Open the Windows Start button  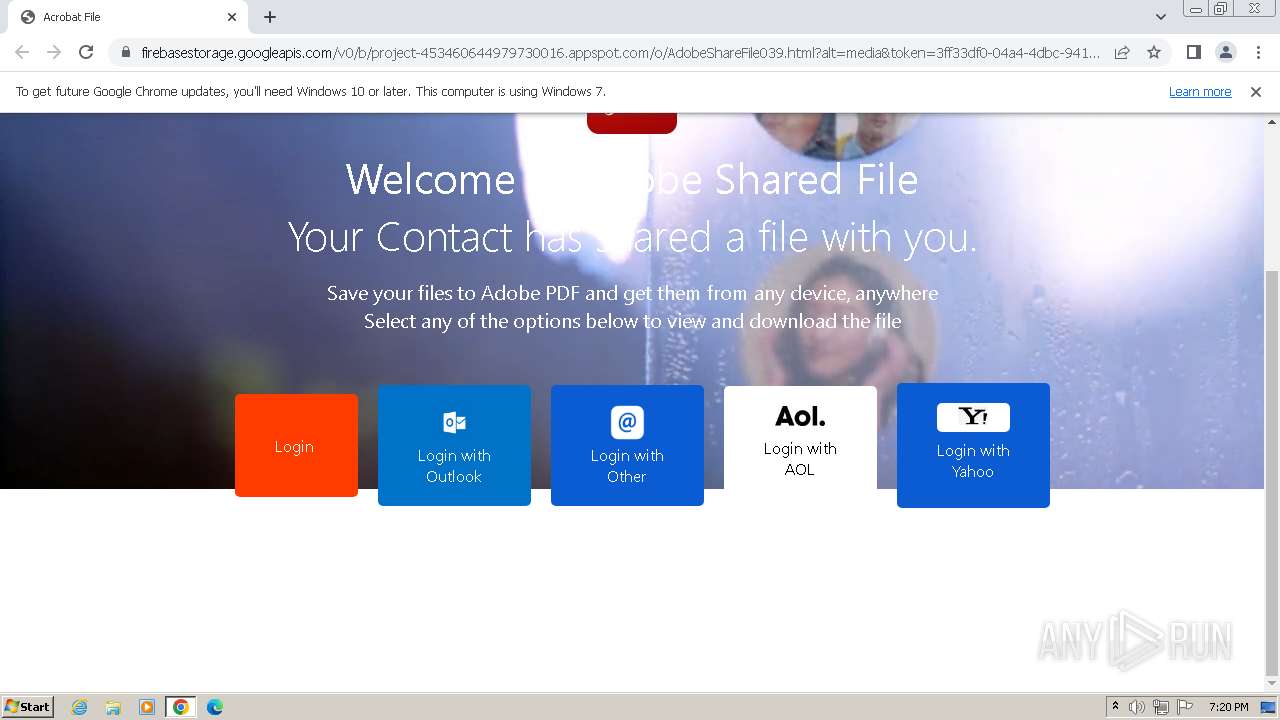27,707
